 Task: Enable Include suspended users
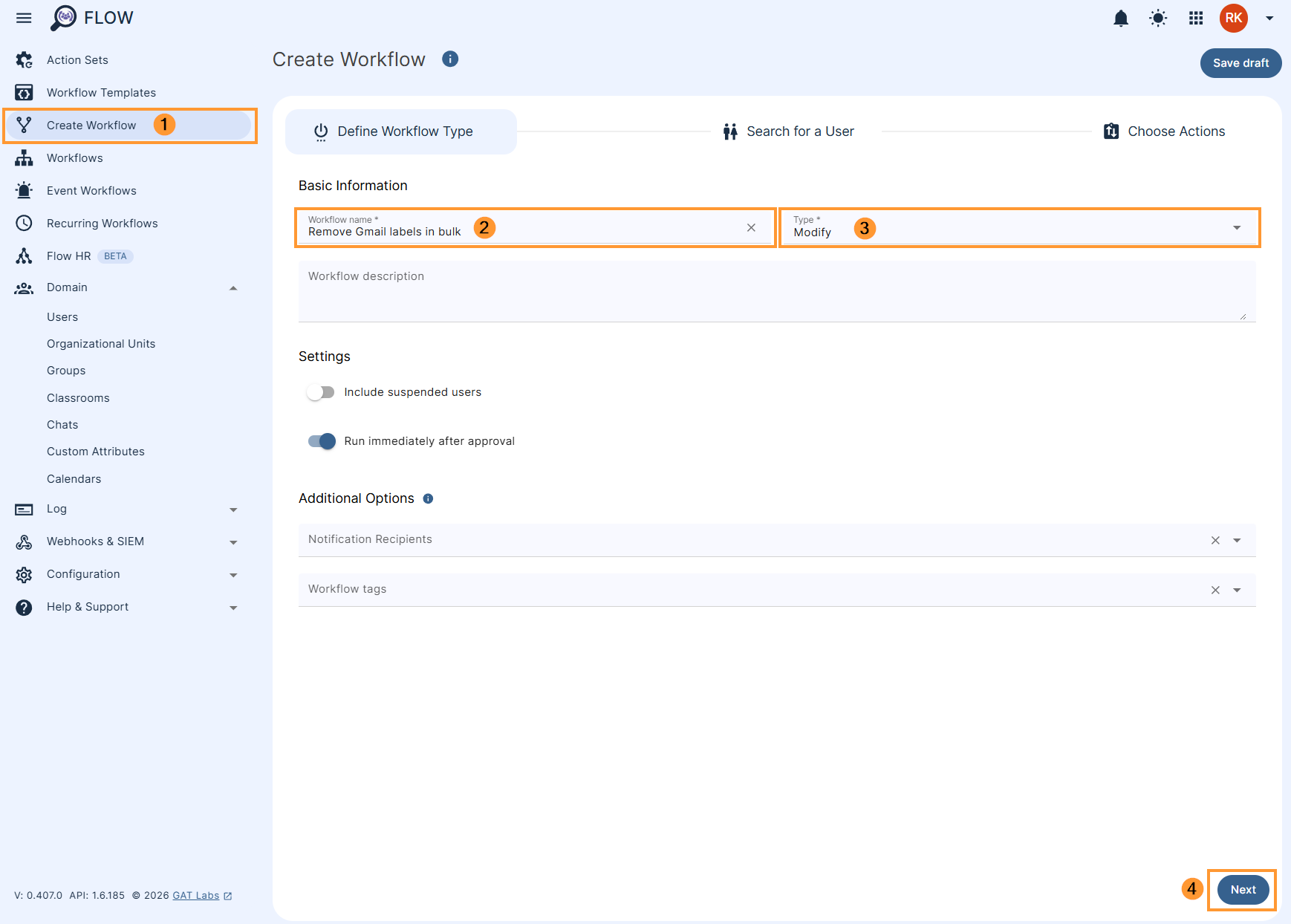click(x=320, y=391)
